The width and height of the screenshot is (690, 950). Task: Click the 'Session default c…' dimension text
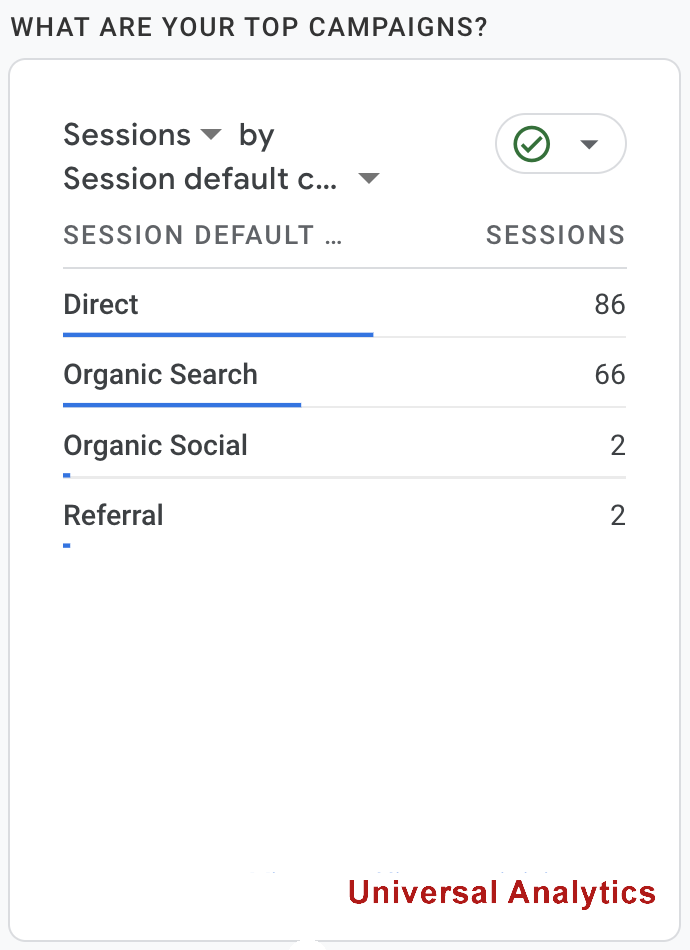pos(200,179)
